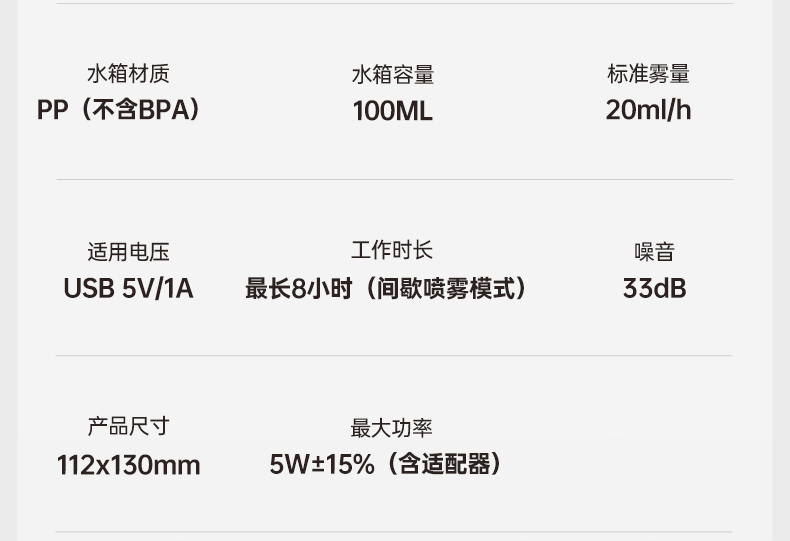Click the 水箱材质 label
The width and height of the screenshot is (790, 541).
pos(128,74)
